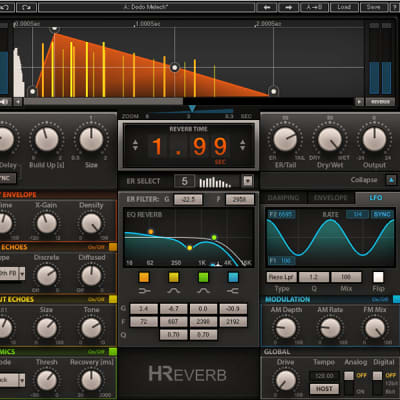Toggle the blue EQ band on/off square

click(x=233, y=277)
